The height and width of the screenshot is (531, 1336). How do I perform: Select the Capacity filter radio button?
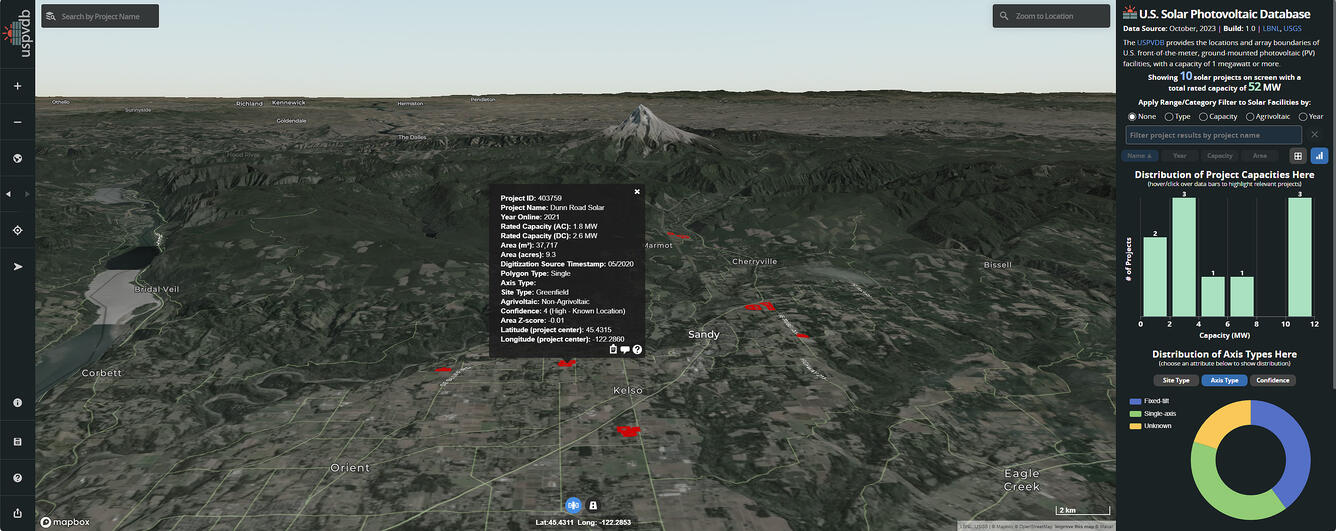1203,117
